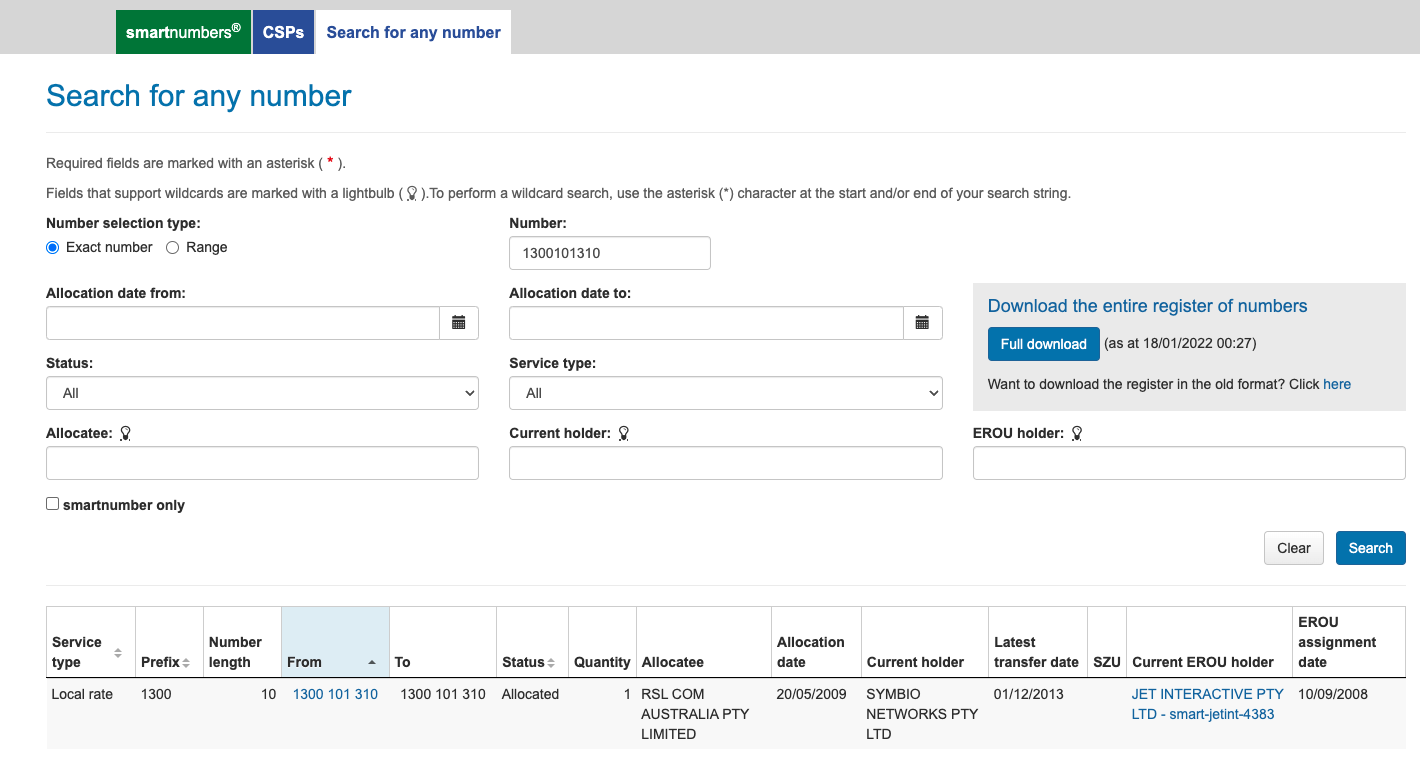This screenshot has width=1420, height=767.
Task: Focus the Allocation date from field
Action: tap(243, 323)
